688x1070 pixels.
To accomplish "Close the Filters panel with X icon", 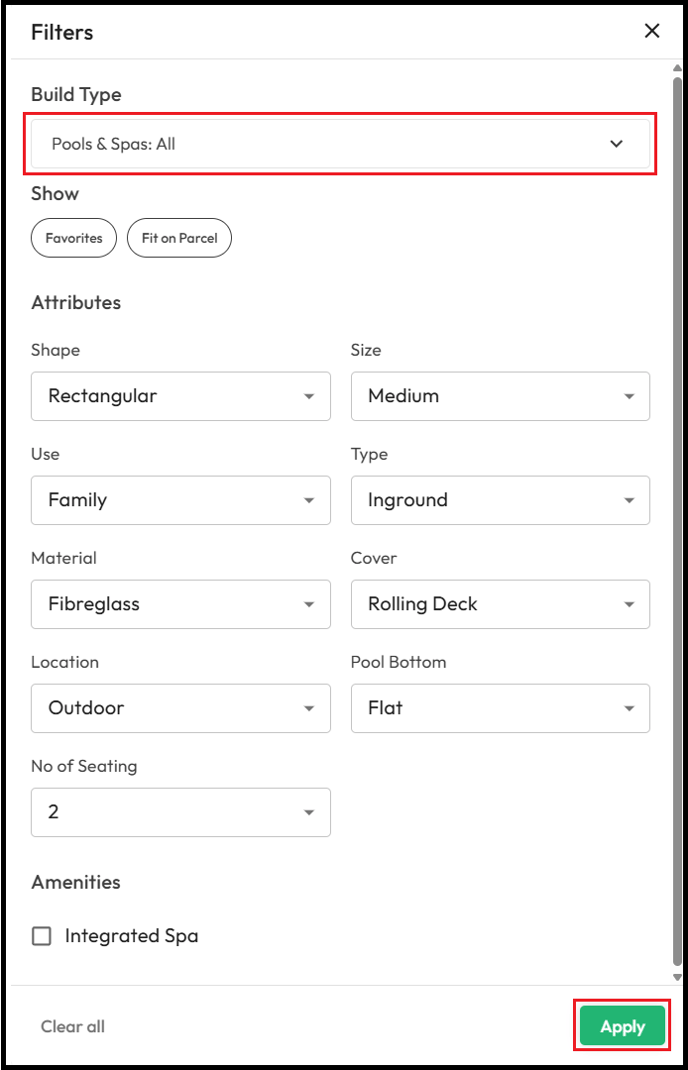I will tap(652, 31).
